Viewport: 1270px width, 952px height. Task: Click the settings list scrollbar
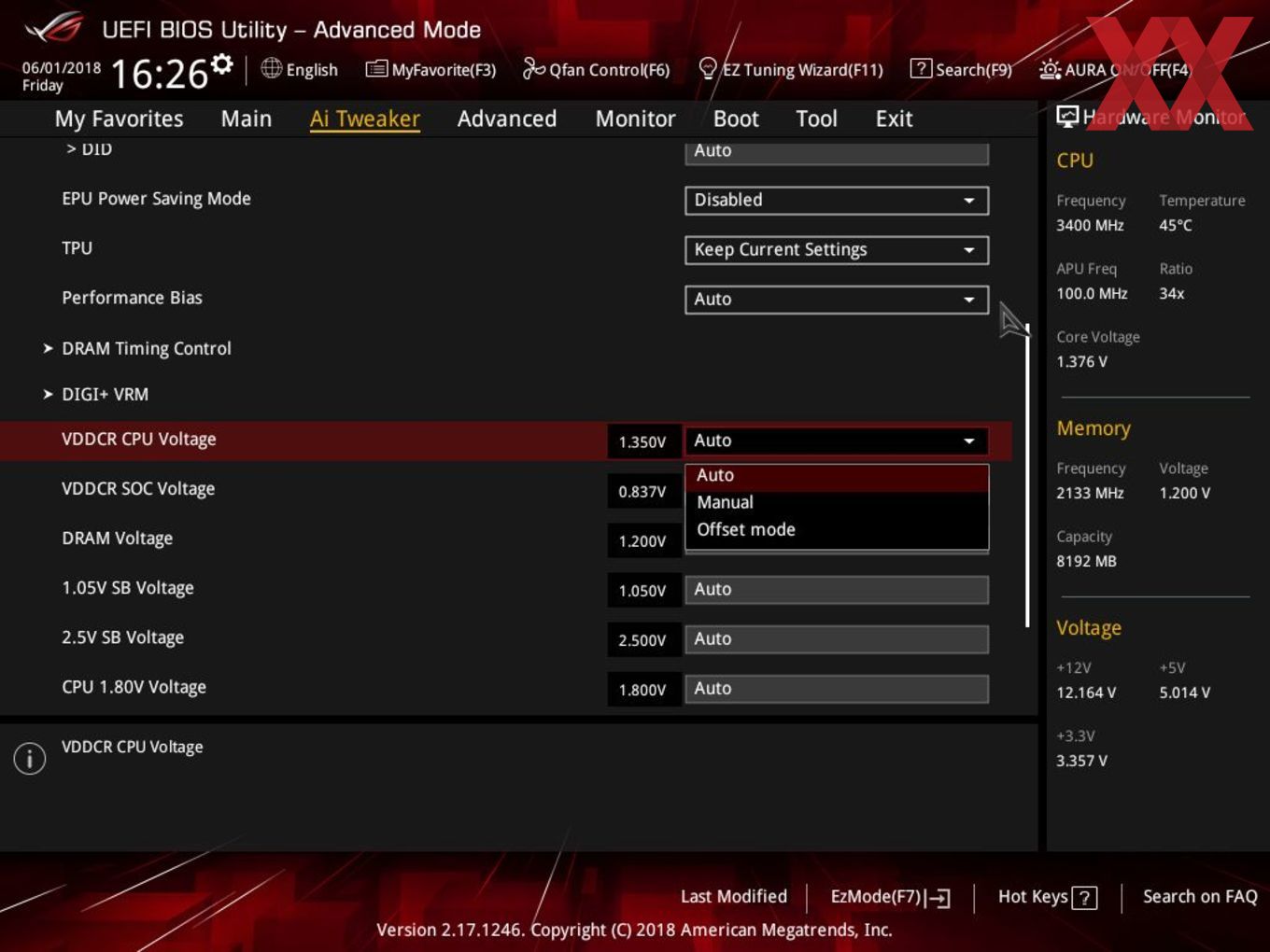click(x=1027, y=475)
